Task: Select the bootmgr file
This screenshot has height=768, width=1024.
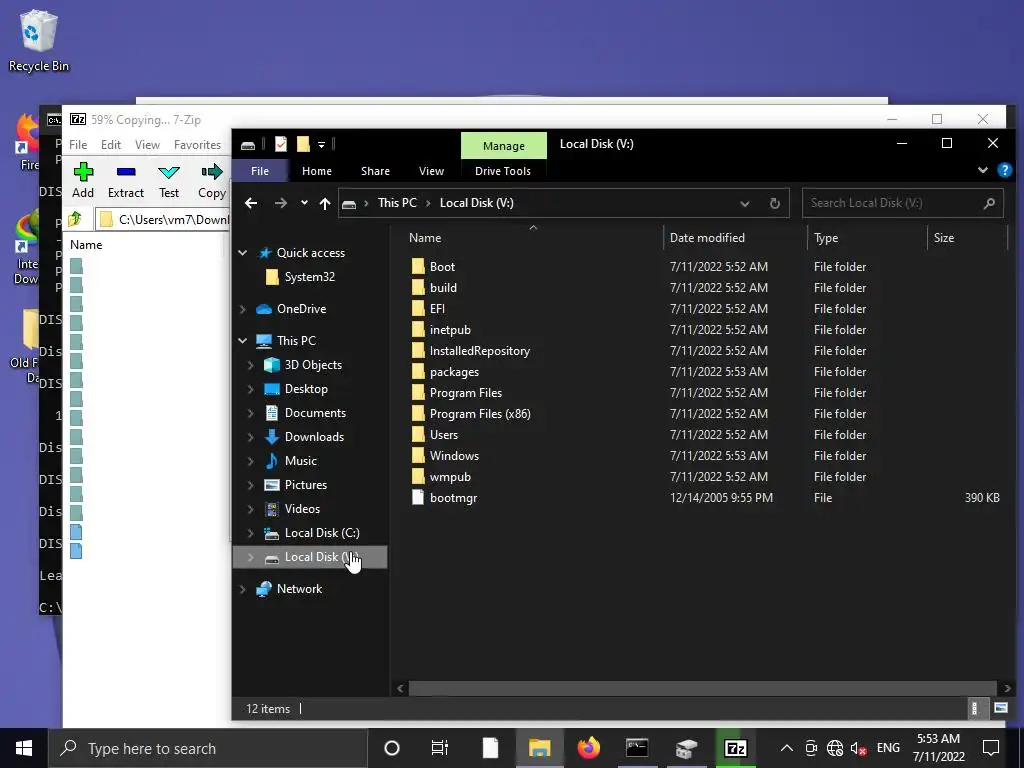Action: tap(453, 498)
